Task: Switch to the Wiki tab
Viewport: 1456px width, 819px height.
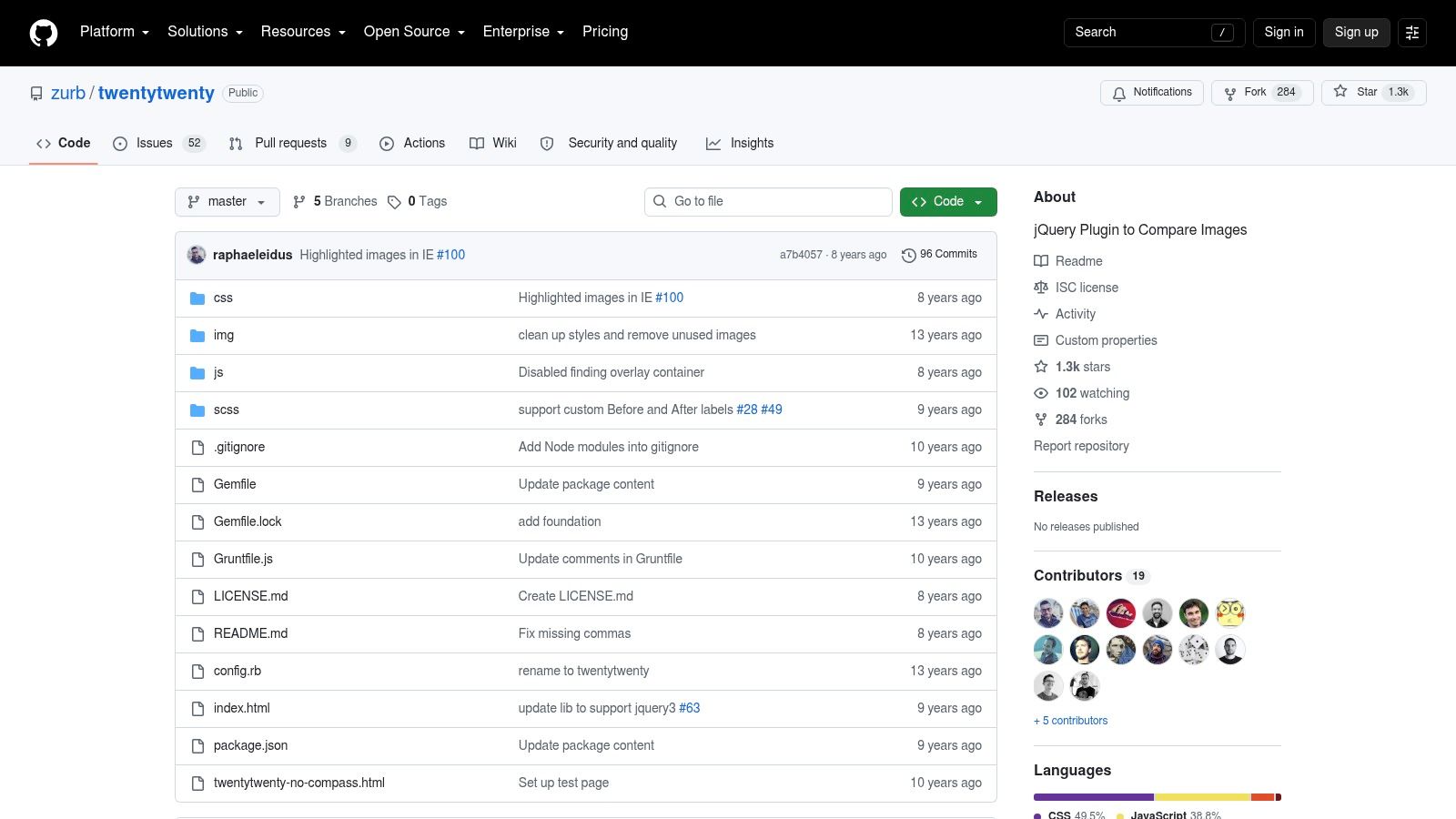Action: coord(493,144)
